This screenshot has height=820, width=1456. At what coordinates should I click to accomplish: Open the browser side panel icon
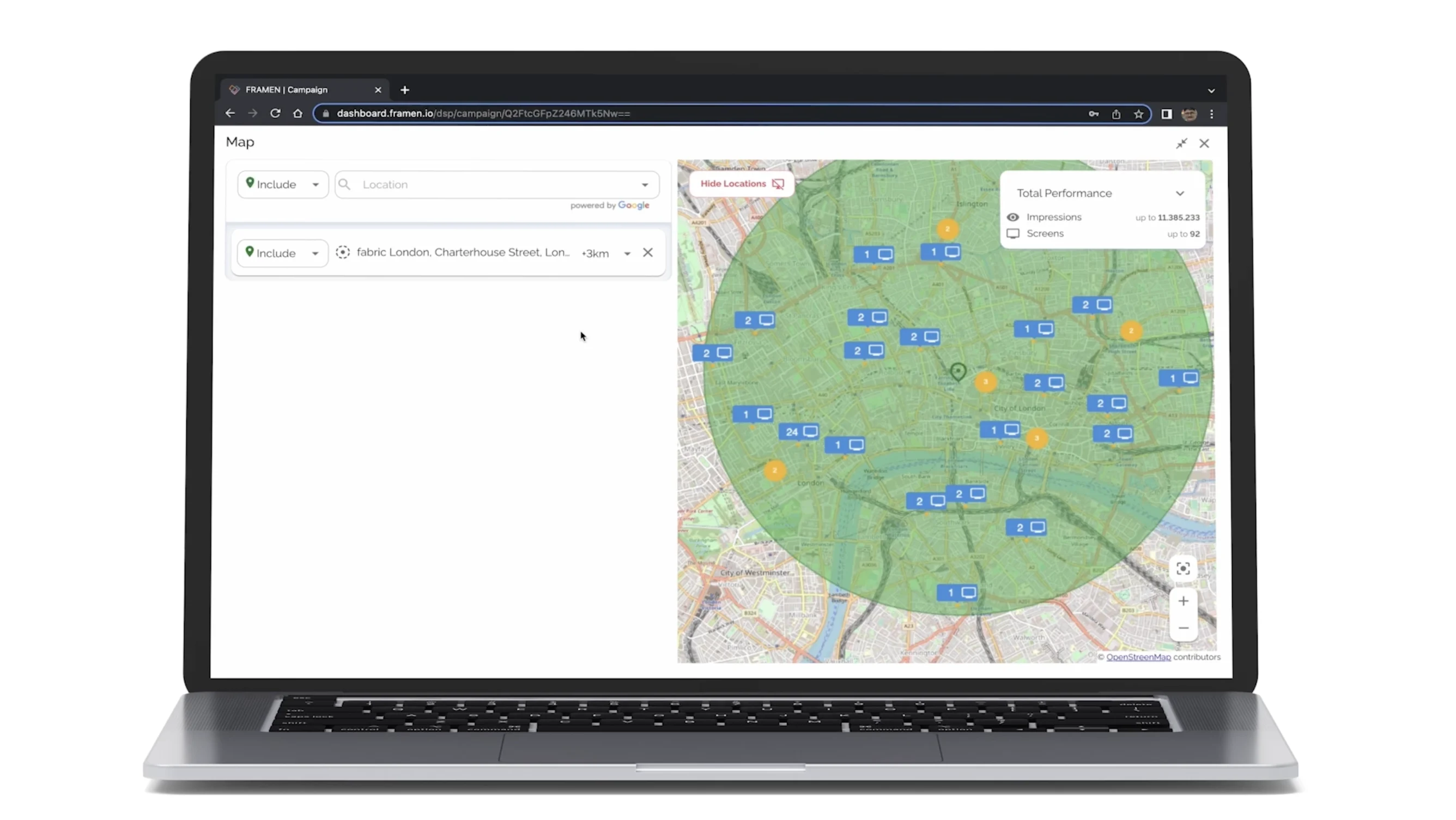click(1166, 114)
